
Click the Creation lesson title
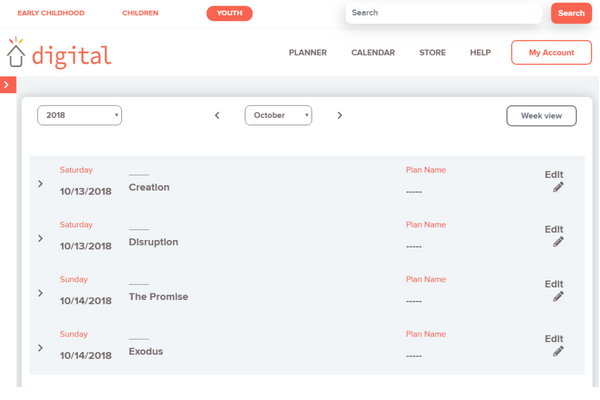pos(149,187)
